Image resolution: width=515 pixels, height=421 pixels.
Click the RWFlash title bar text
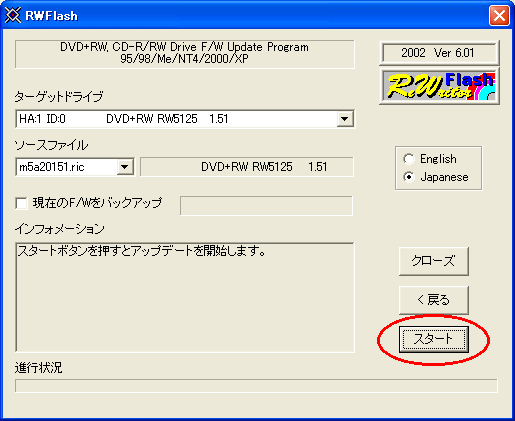pos(52,16)
